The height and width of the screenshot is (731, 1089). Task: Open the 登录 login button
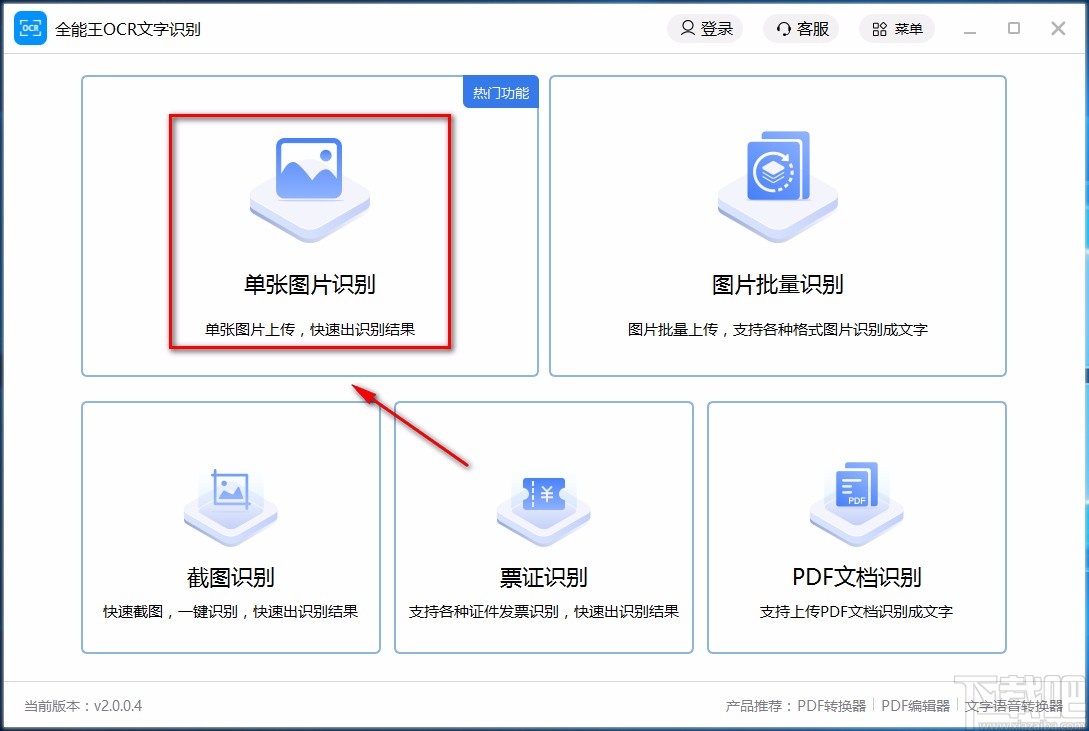pos(706,28)
